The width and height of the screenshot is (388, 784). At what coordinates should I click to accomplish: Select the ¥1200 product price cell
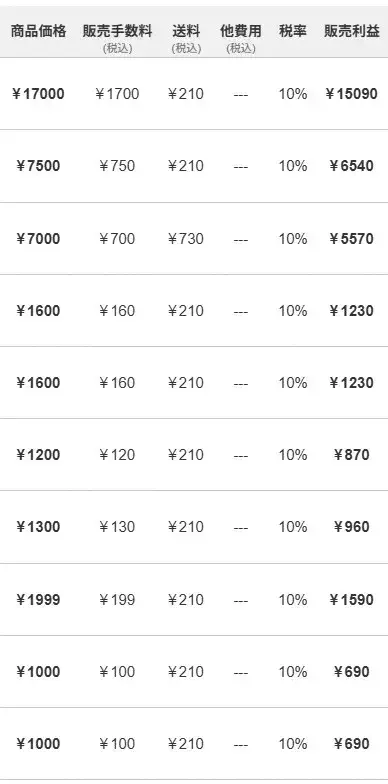point(38,454)
